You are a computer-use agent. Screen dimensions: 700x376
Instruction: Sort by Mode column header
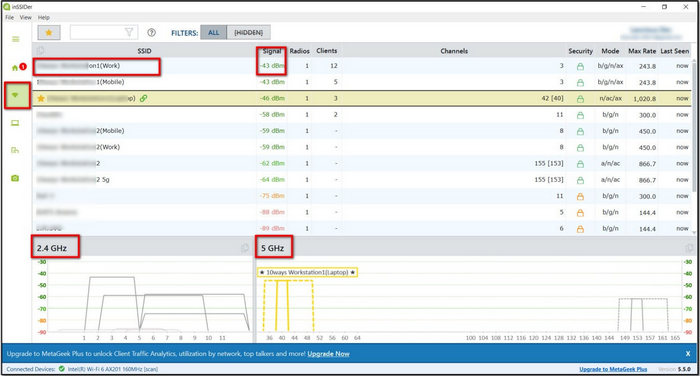point(610,51)
